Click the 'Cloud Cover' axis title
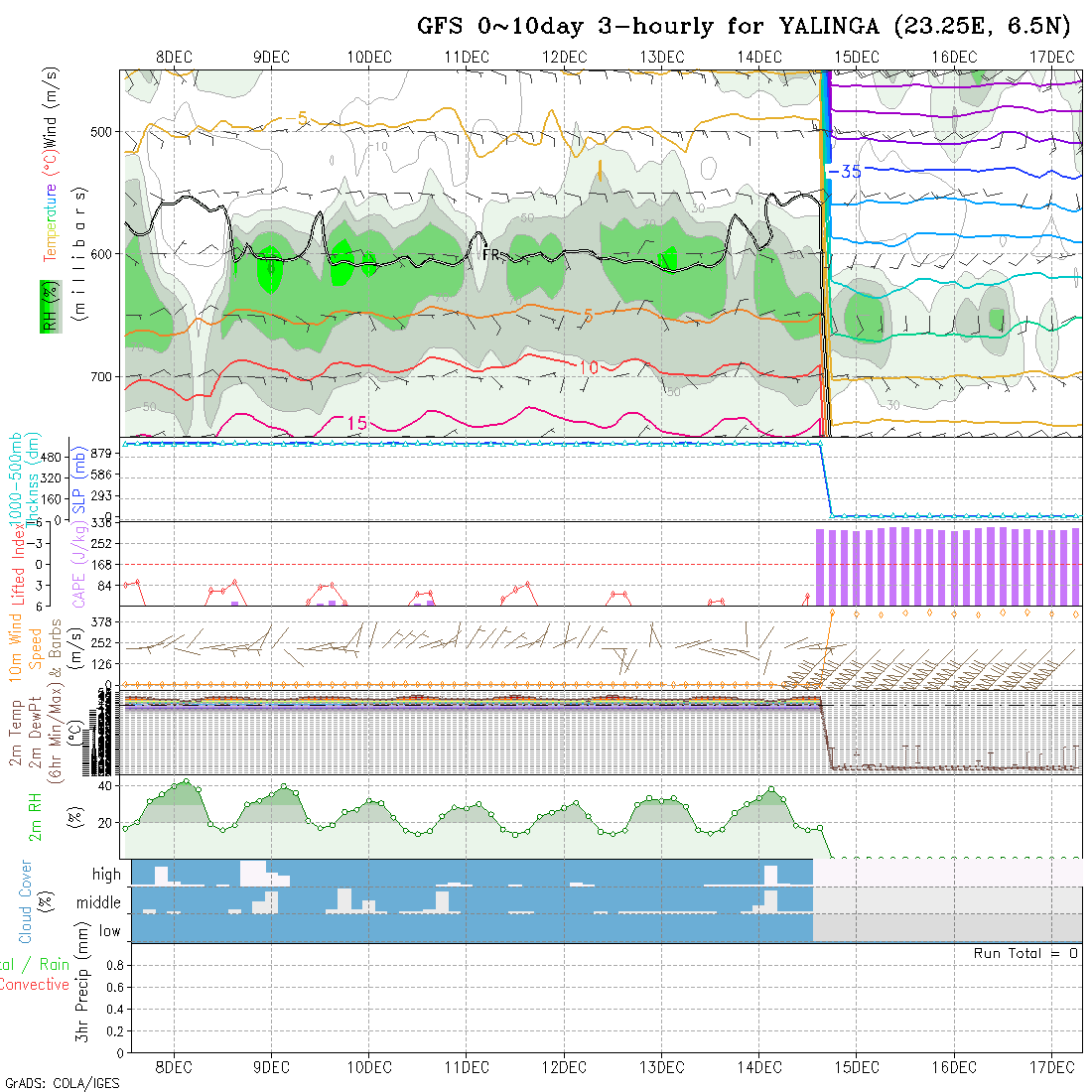The width and height of the screenshot is (1092, 1092). [x=26, y=901]
